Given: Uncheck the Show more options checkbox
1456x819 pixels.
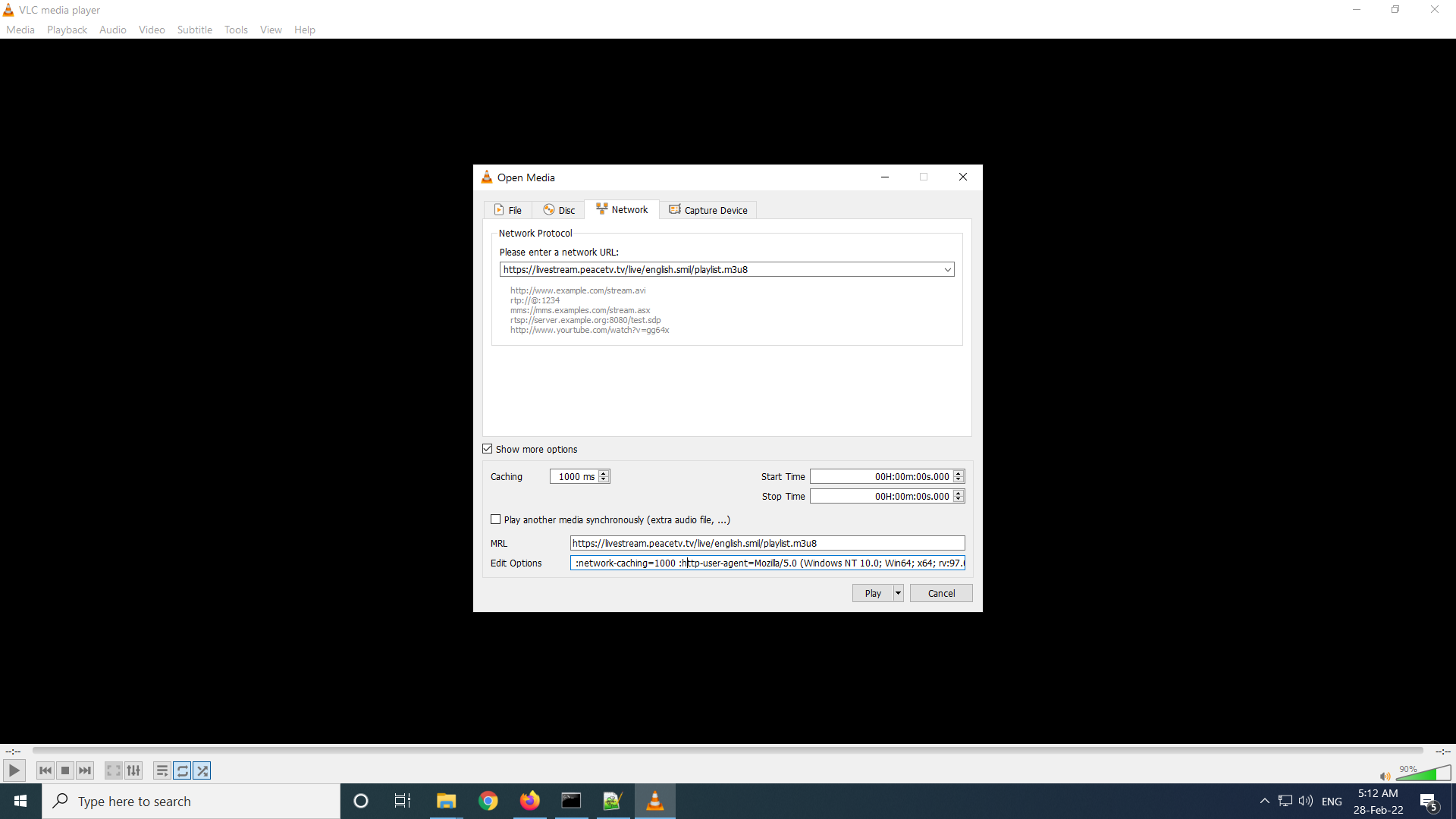Looking at the screenshot, I should click(487, 448).
